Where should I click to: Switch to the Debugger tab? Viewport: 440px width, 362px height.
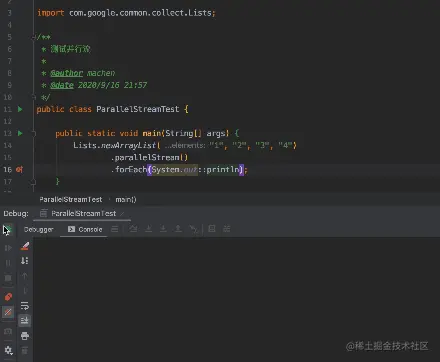[x=39, y=229]
